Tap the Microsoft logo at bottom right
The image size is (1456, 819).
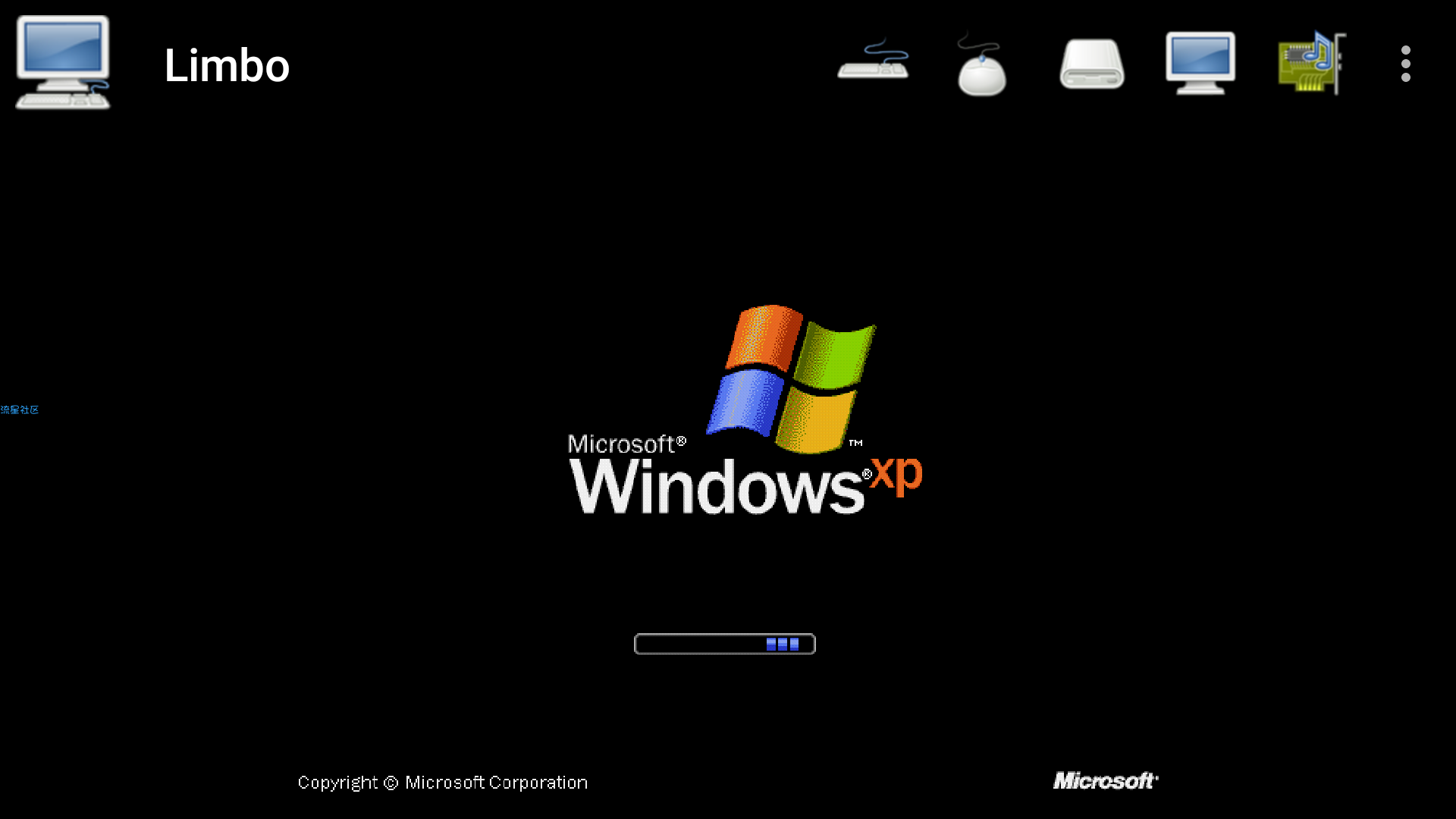coord(1106,780)
